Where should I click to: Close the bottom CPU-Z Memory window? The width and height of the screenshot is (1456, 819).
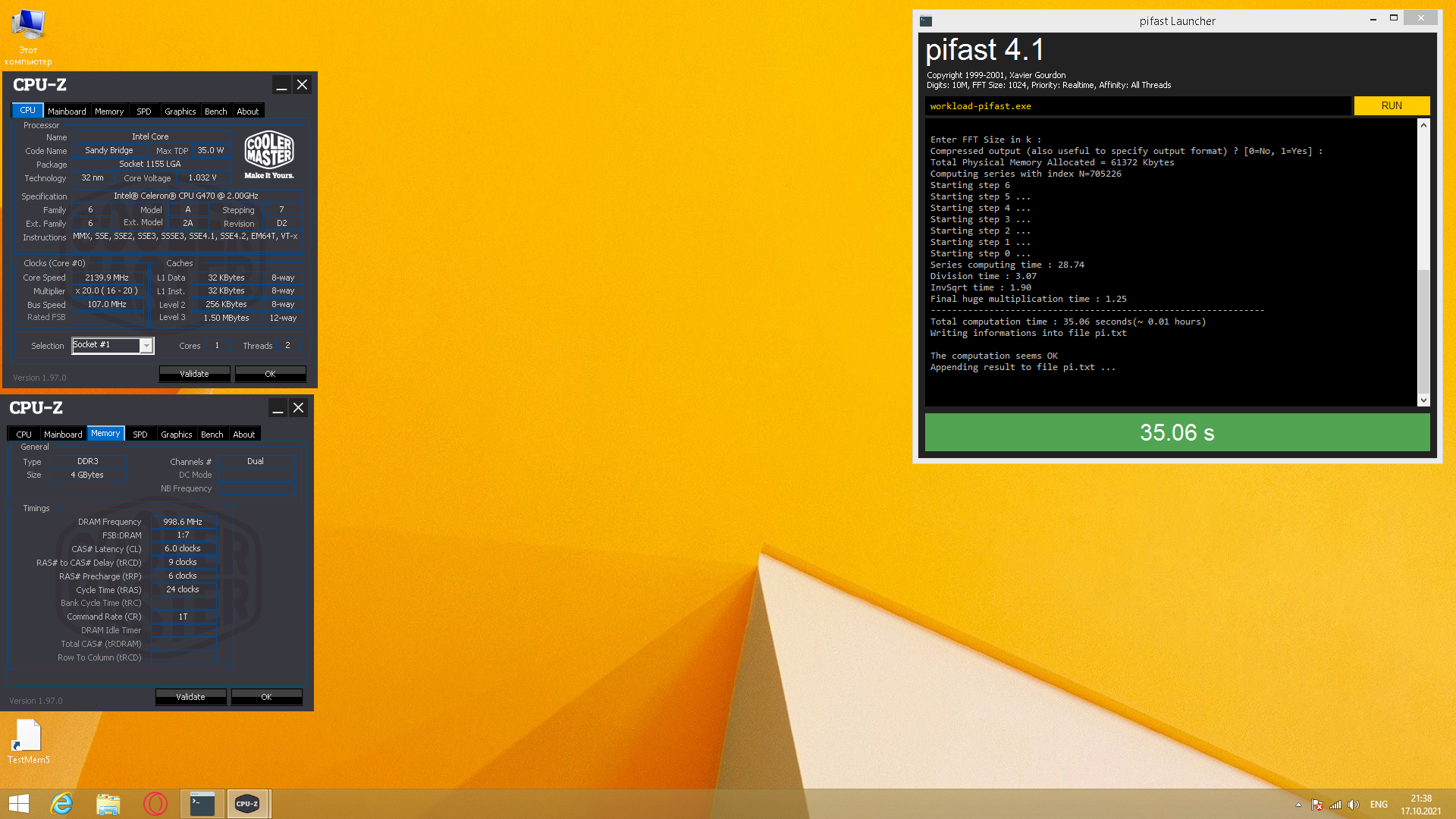coord(298,408)
